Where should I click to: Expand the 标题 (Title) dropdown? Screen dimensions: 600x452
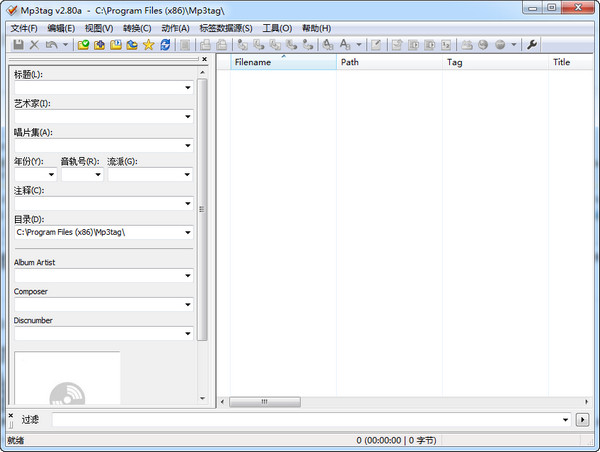[187, 88]
